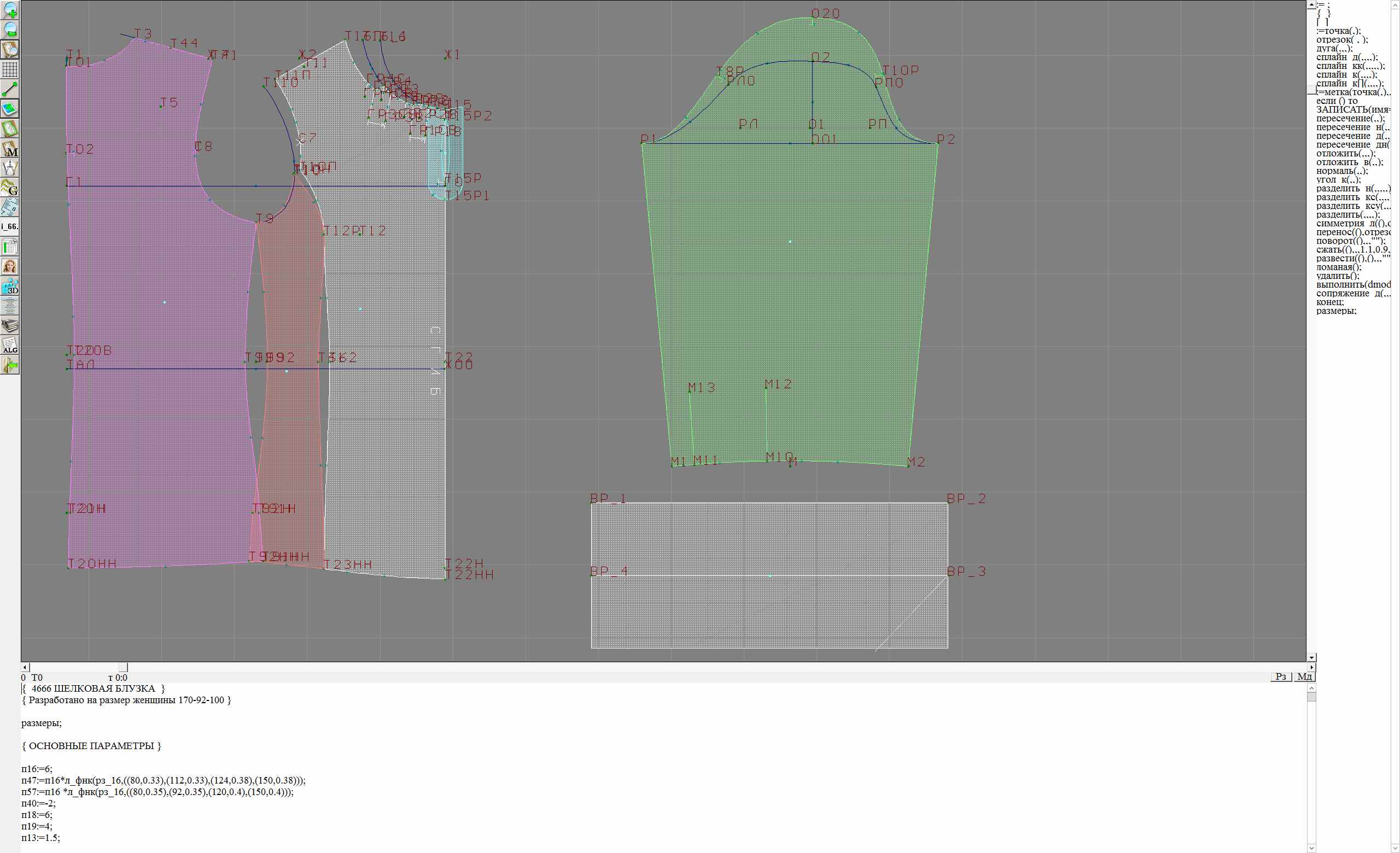This screenshot has width=1400, height=853.
Task: Click code editor scroll-down arrow
Action: click(x=1311, y=849)
